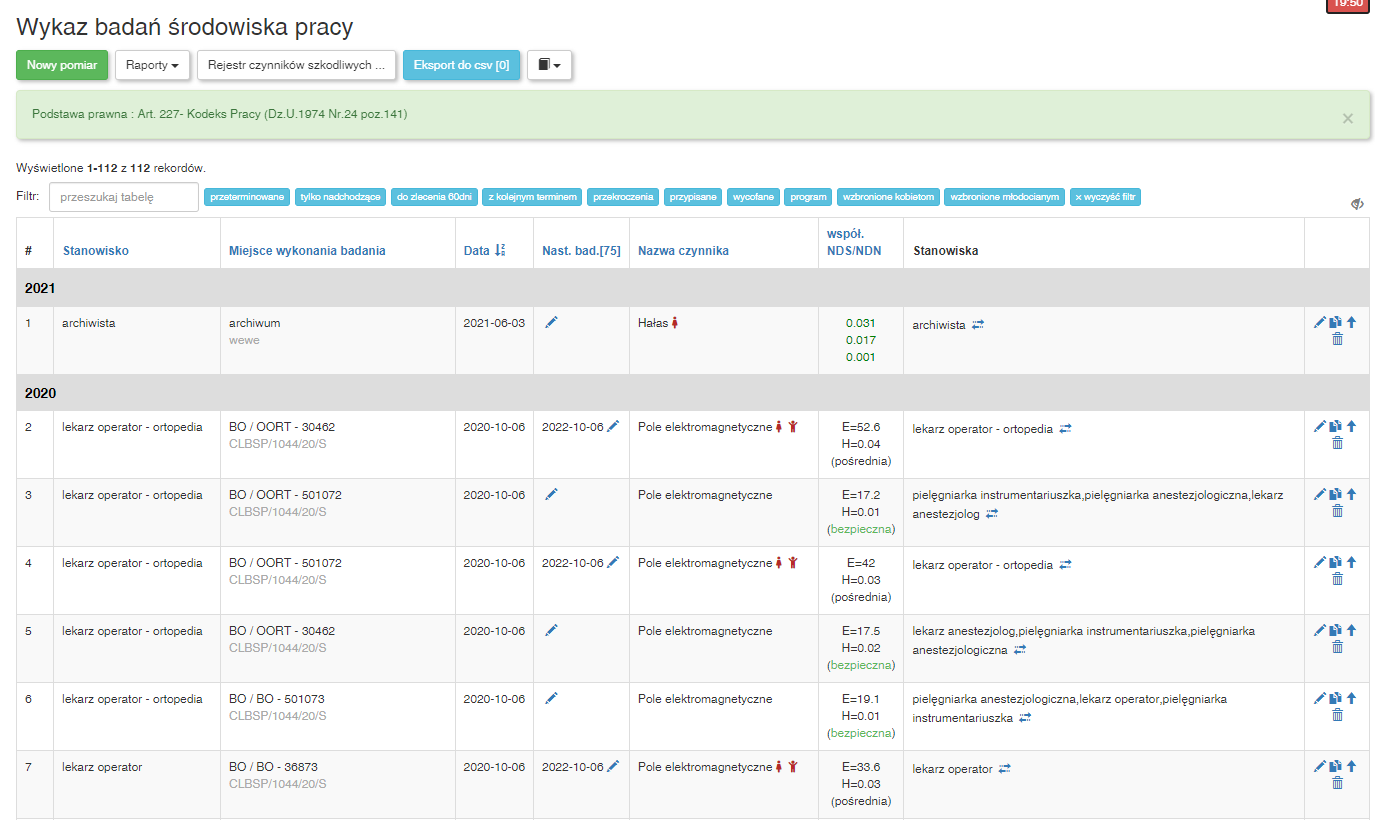The image size is (1375, 820).
Task: Edit the archiwista row with pencil icon
Action: (x=1320, y=322)
